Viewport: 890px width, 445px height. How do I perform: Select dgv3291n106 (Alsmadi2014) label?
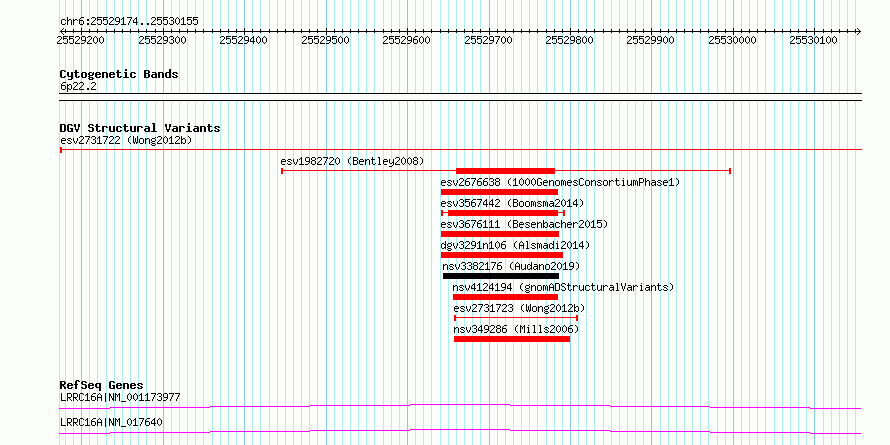[x=515, y=245]
